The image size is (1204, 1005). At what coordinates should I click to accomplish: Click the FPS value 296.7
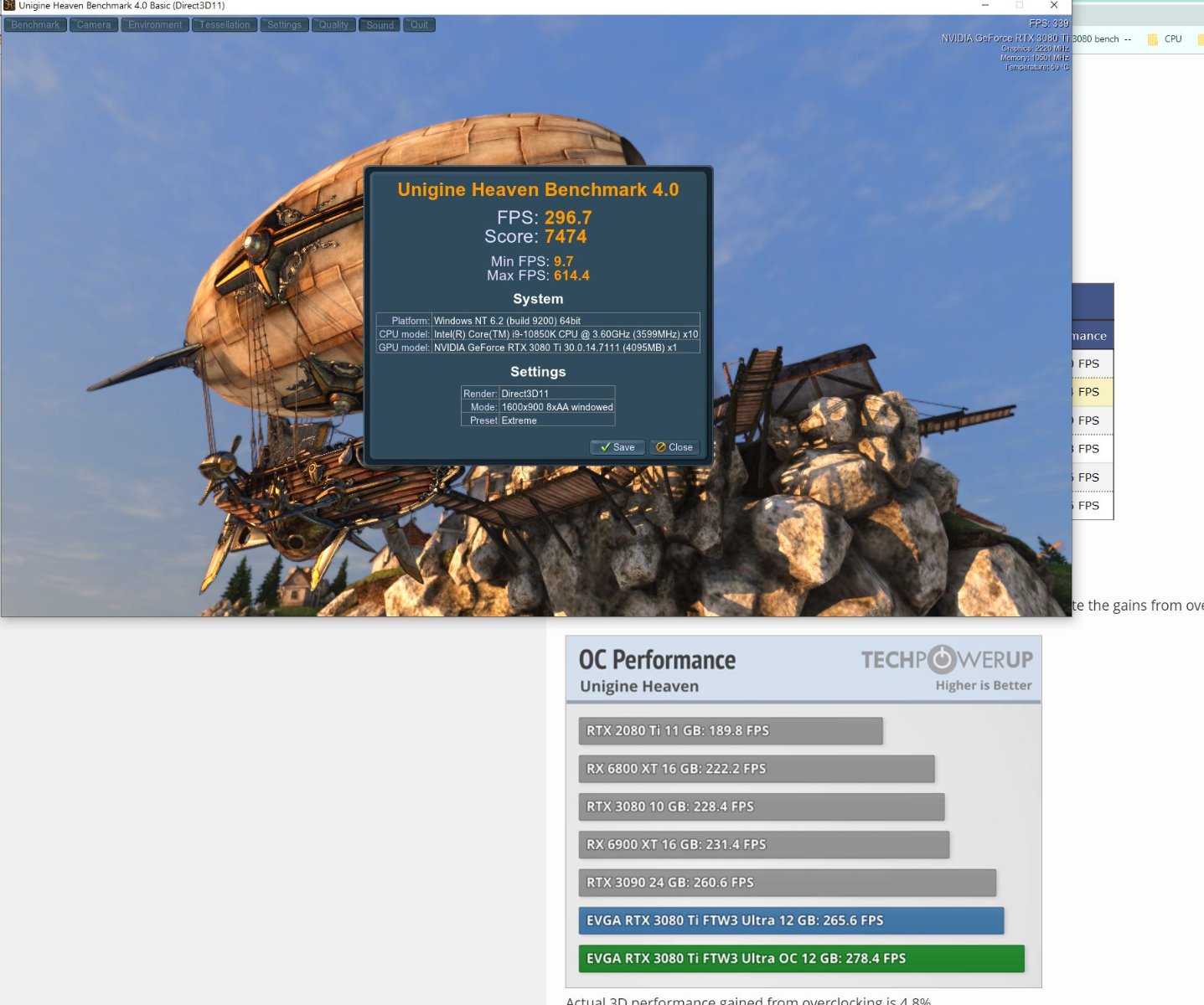pyautogui.click(x=568, y=218)
